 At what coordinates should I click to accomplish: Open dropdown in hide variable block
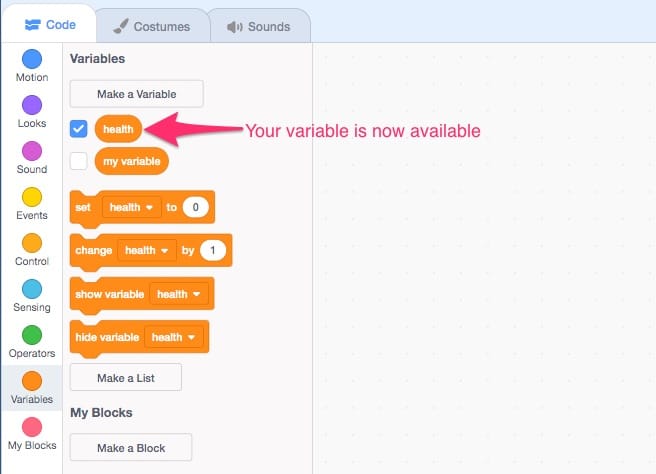point(174,337)
